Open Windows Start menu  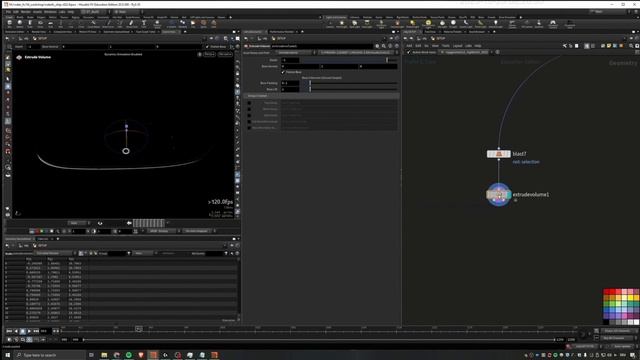click(7, 355)
